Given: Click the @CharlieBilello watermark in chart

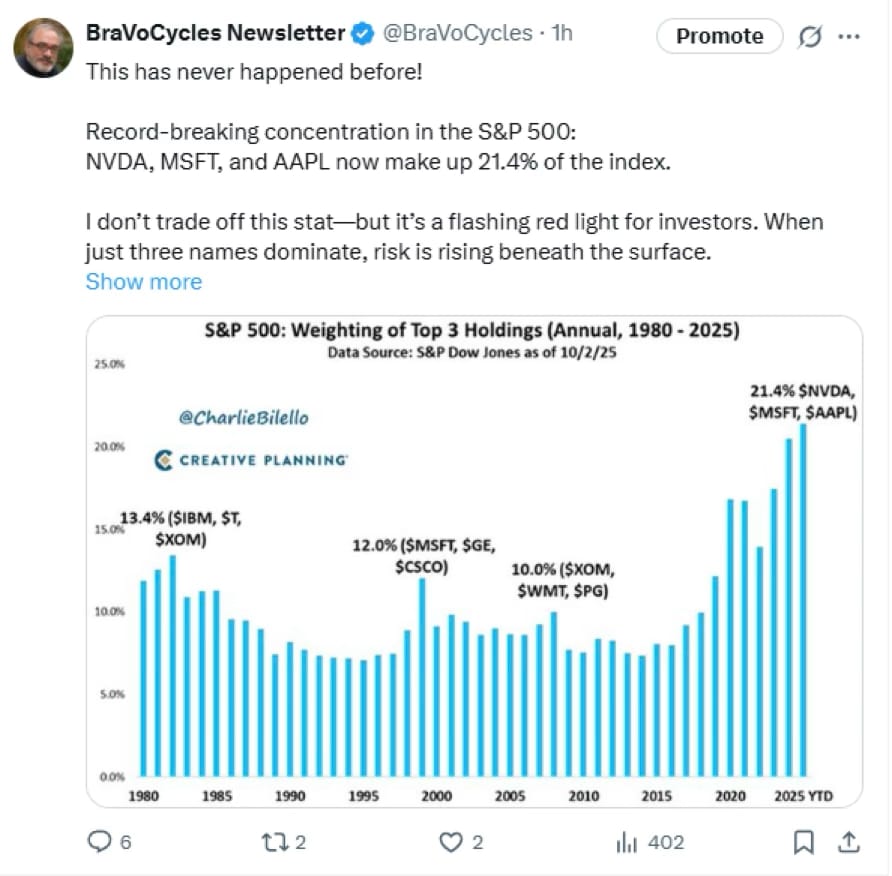Looking at the screenshot, I should (x=243, y=417).
